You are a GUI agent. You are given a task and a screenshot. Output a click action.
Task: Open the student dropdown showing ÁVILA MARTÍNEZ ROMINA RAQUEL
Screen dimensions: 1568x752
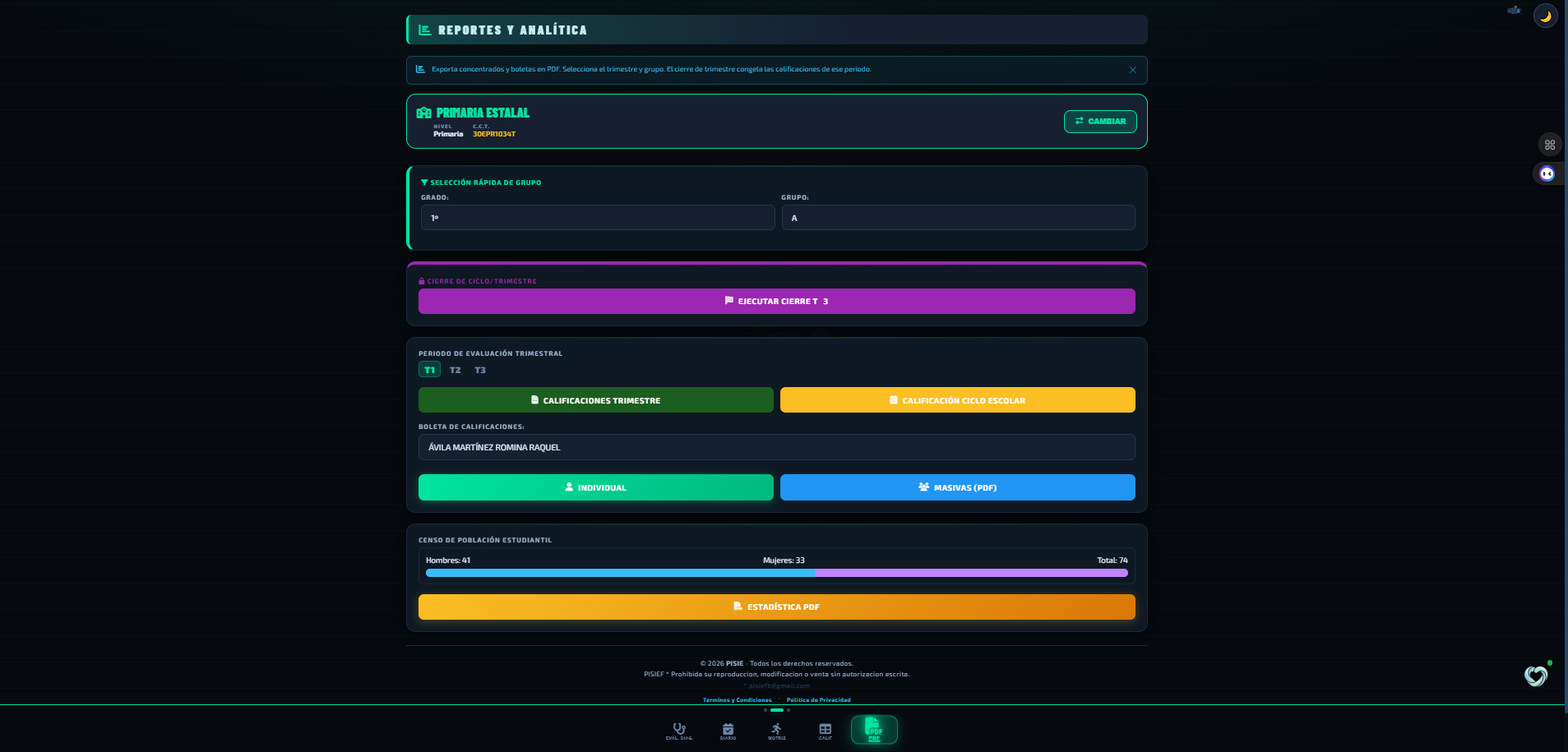point(777,447)
